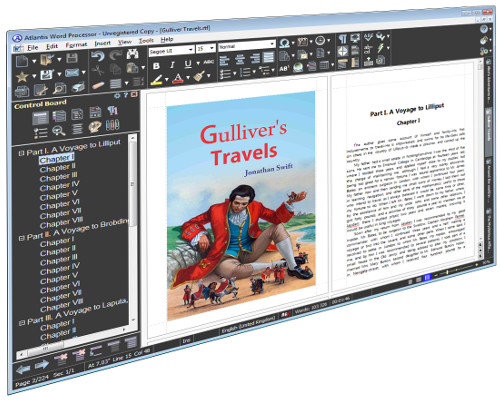Click Page 2/224 in the status bar

[x=32, y=381]
